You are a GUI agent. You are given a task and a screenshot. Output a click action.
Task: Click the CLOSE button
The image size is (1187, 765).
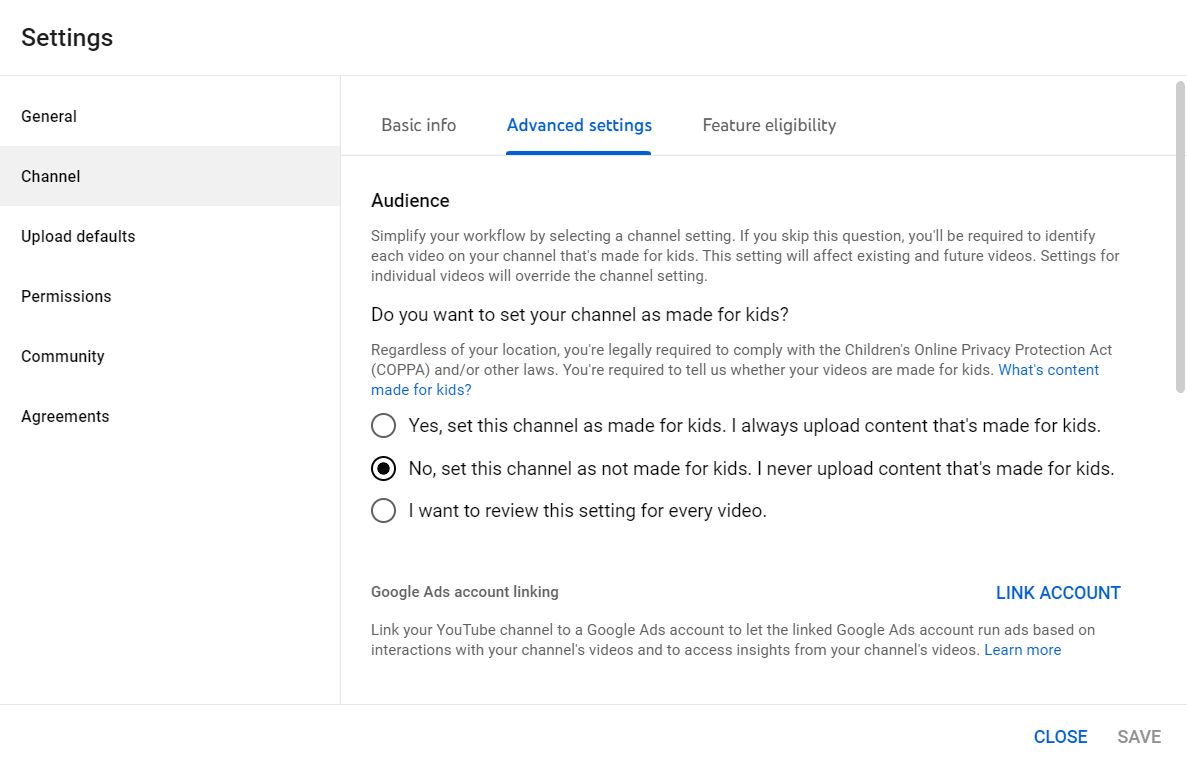pyautogui.click(x=1061, y=737)
